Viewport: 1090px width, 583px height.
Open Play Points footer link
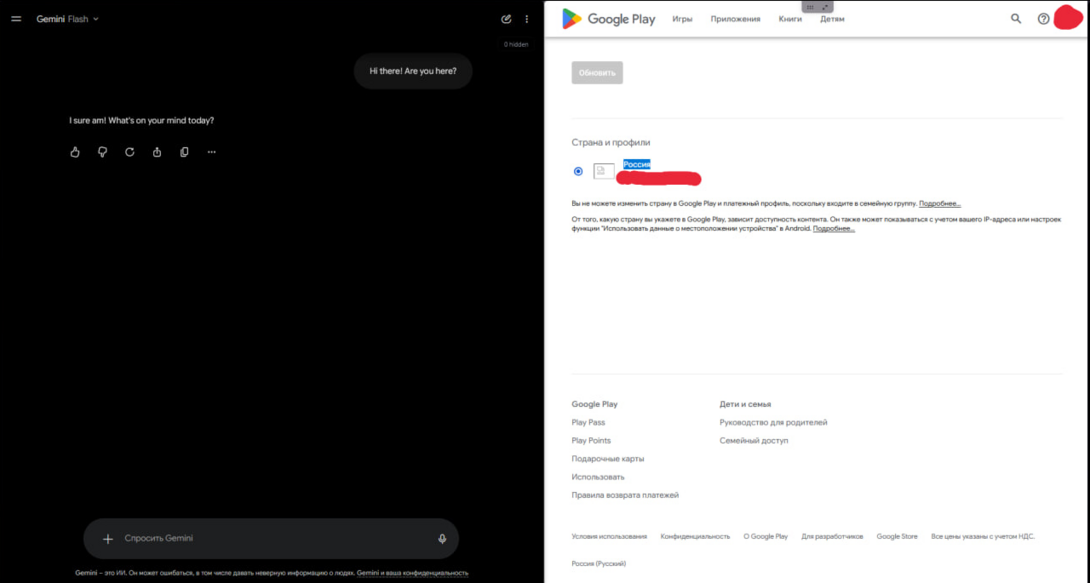591,441
